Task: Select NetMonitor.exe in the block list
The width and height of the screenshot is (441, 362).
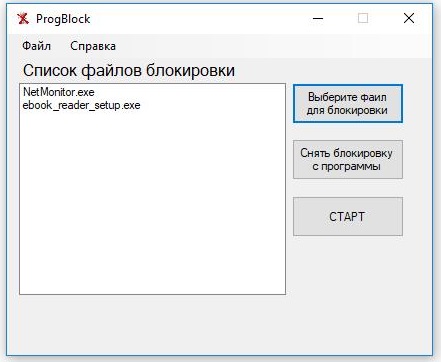Action: point(59,92)
